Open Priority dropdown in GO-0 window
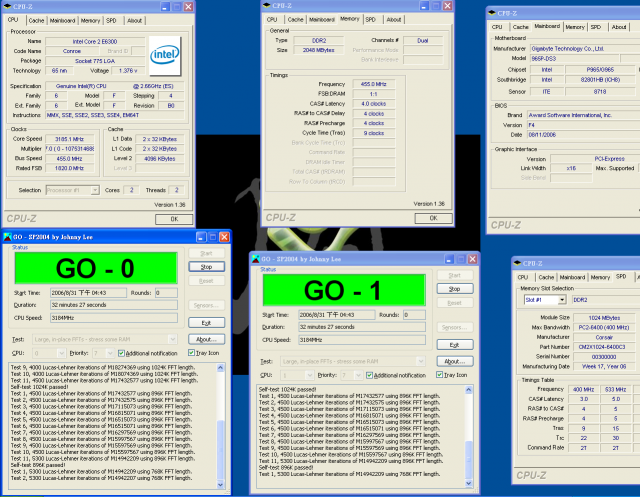This screenshot has height=497, width=640. pyautogui.click(x=110, y=353)
